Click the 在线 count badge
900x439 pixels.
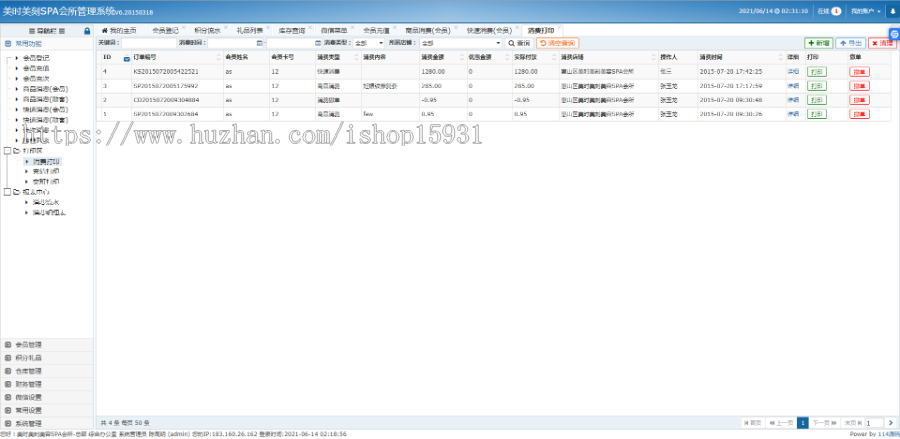836,11
